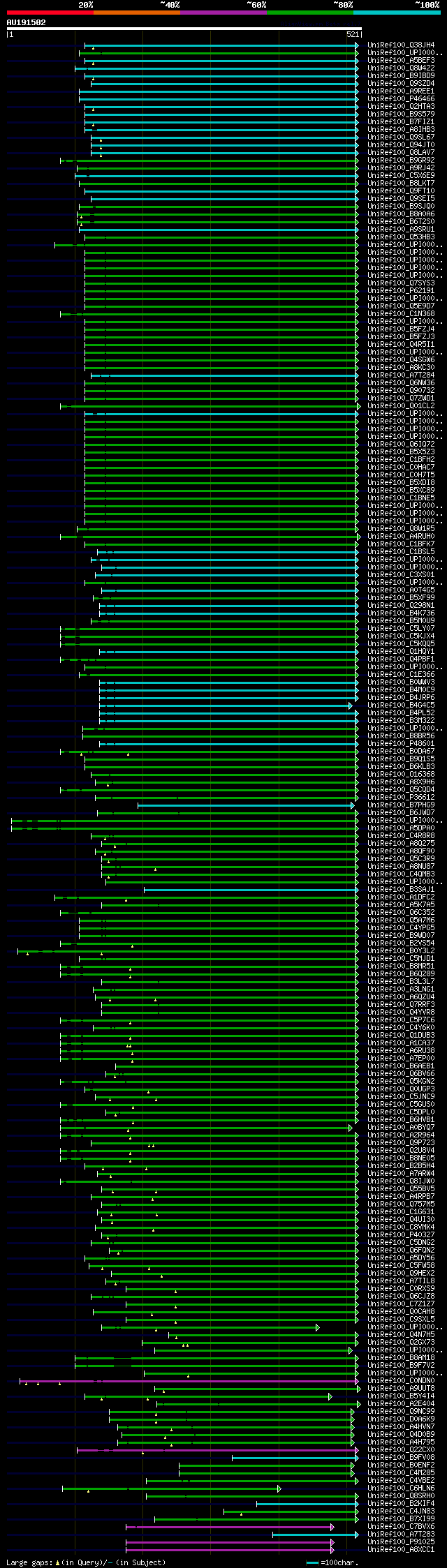Select the UniRef100_C7BVX6 label
The width and height of the screenshot is (447, 1568).
tap(401, 1527)
